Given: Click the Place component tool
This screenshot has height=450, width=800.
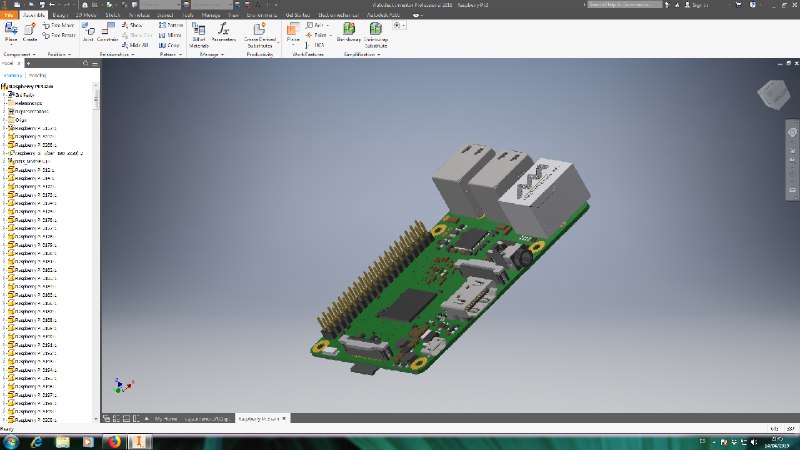Looking at the screenshot, I should point(11,32).
